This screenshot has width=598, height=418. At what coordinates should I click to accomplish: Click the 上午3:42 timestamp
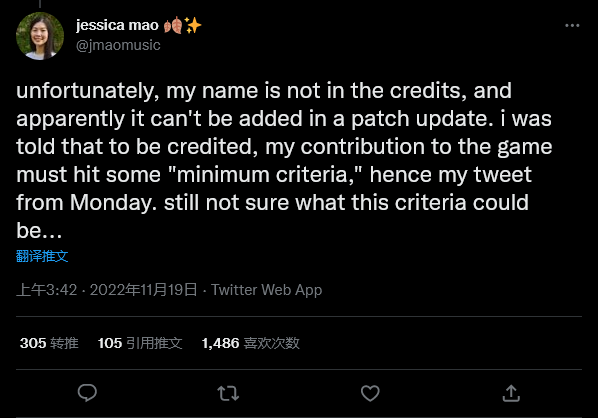(x=47, y=290)
